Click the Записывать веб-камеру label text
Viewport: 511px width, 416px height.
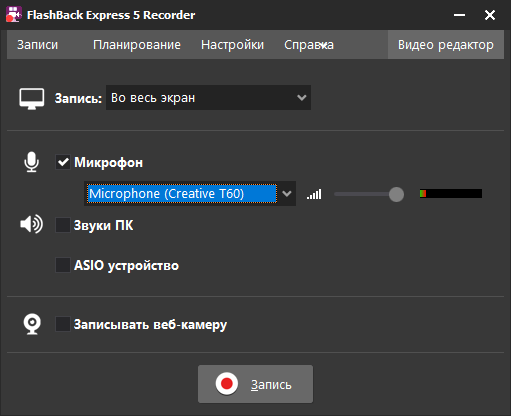pos(150,324)
